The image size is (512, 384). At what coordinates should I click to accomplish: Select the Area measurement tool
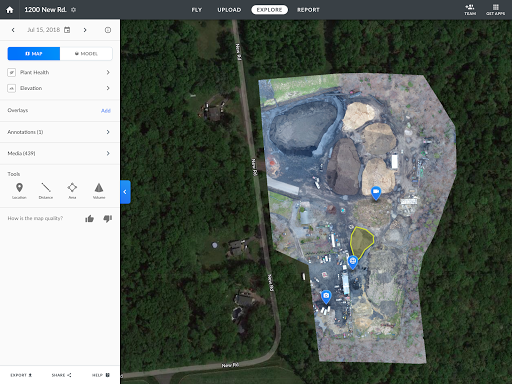pyautogui.click(x=72, y=191)
